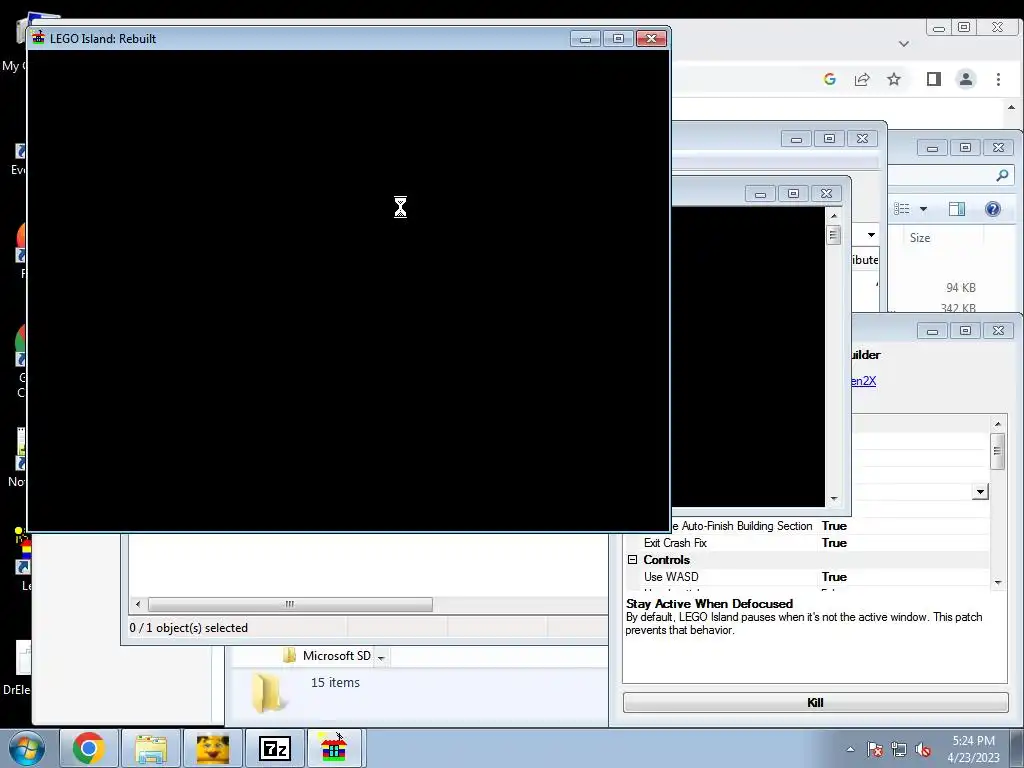Open Explorer help icon
The height and width of the screenshot is (768, 1024).
click(x=993, y=209)
